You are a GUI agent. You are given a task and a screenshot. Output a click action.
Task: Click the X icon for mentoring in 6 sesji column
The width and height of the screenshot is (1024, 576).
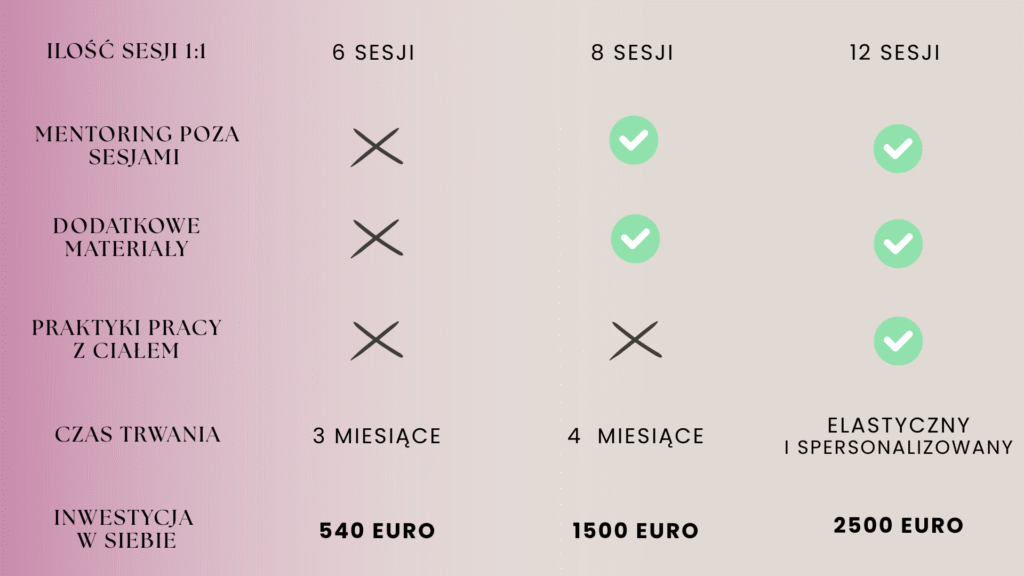tap(377, 147)
